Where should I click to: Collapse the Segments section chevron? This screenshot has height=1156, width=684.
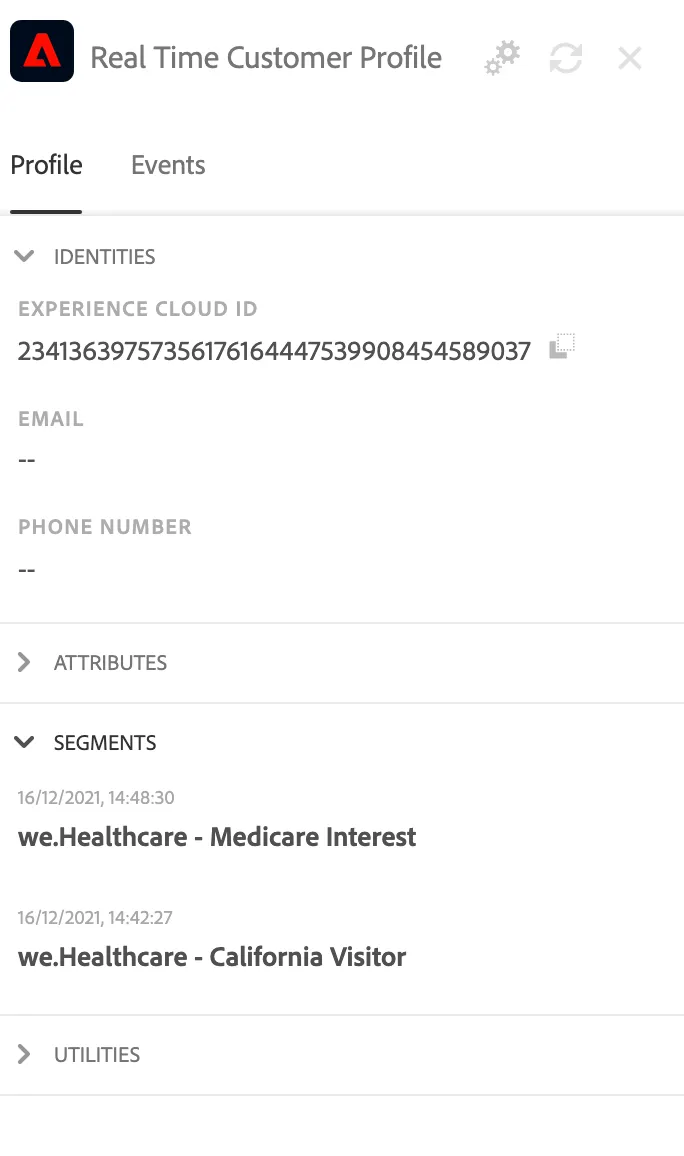pos(24,742)
